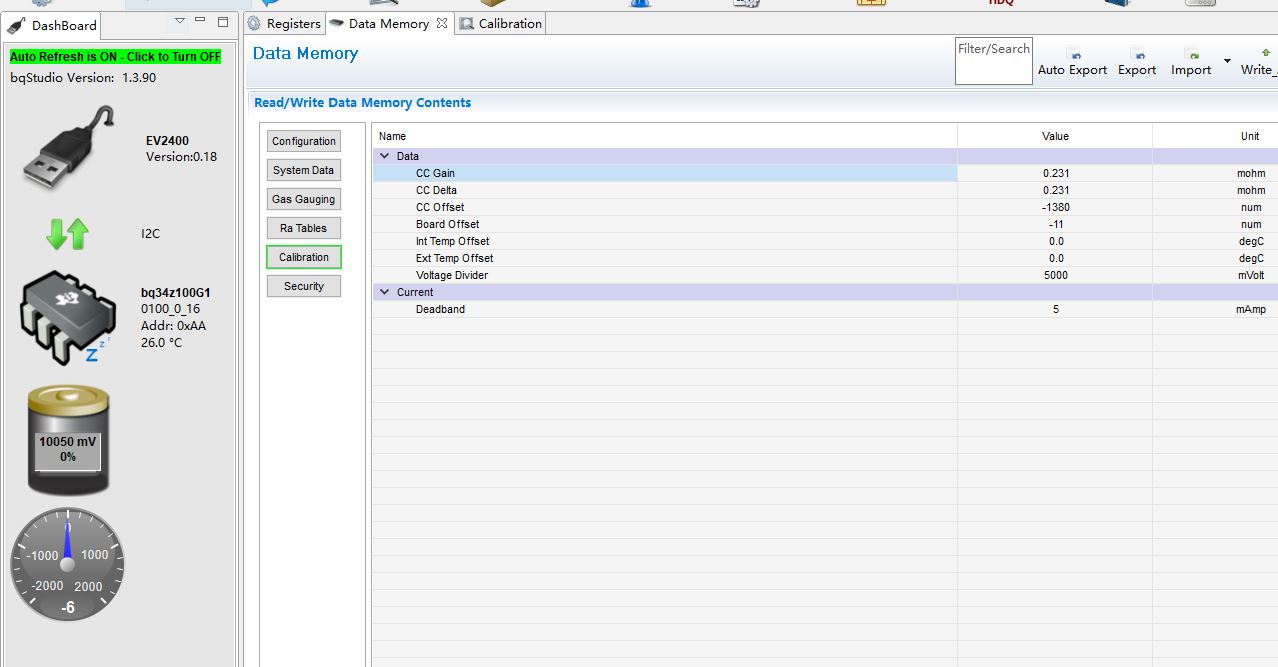
Task: Select the CC Offset row
Action: 825,207
